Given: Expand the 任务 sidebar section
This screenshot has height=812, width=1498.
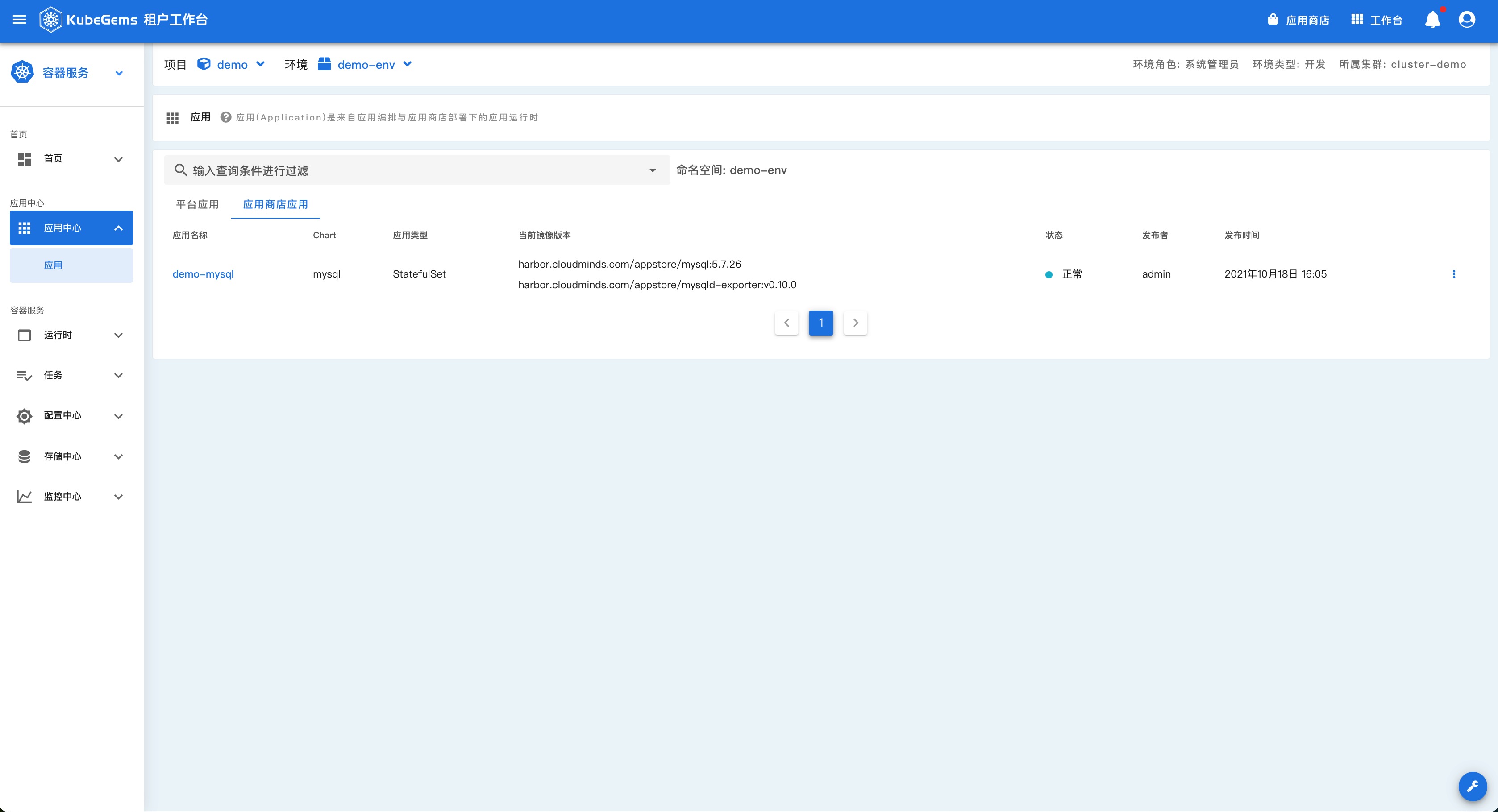Looking at the screenshot, I should click(119, 376).
